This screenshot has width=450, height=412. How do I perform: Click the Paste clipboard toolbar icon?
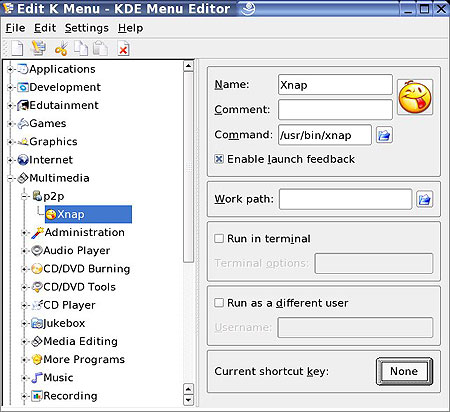point(100,49)
